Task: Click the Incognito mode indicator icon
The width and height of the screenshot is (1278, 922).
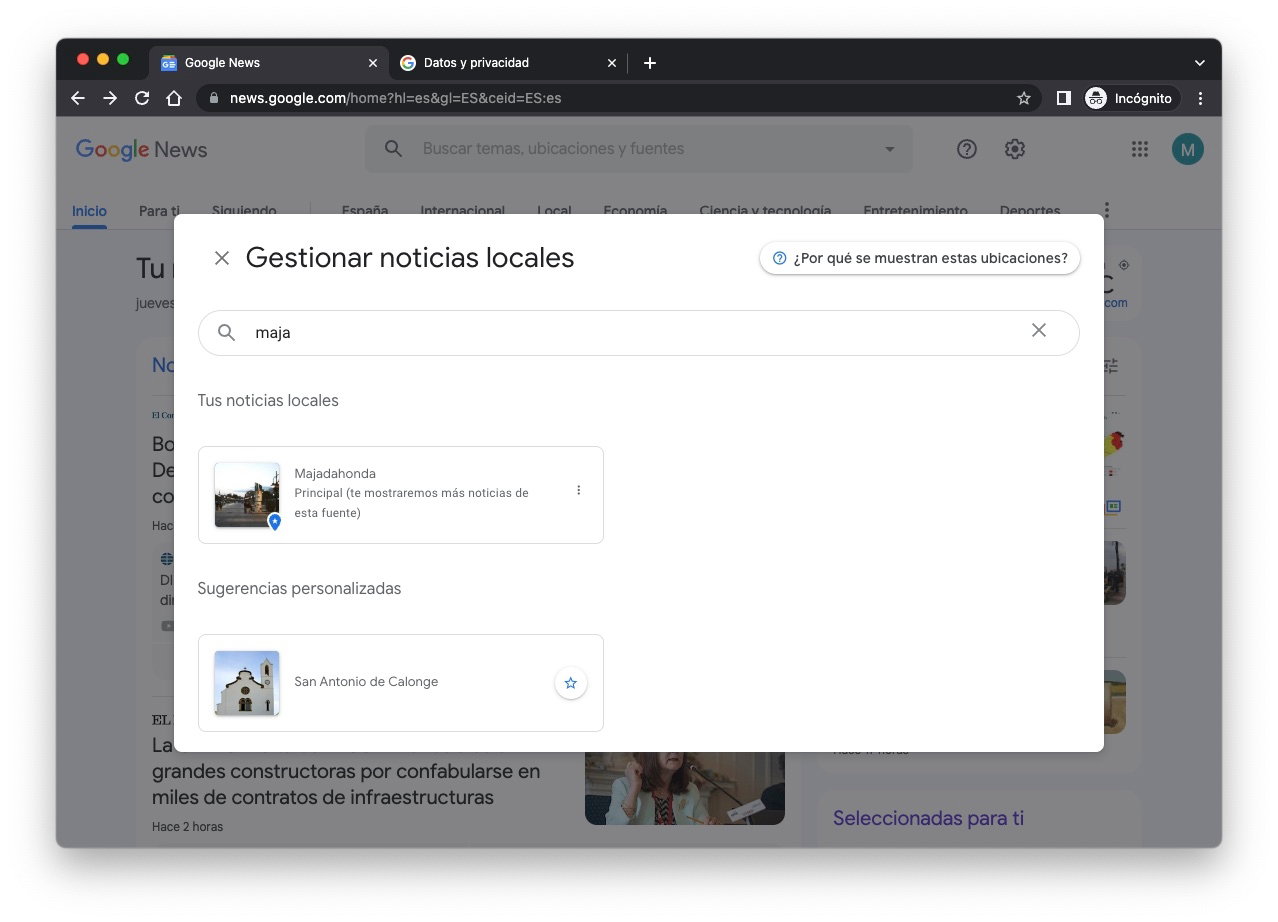Action: pyautogui.click(x=1095, y=98)
